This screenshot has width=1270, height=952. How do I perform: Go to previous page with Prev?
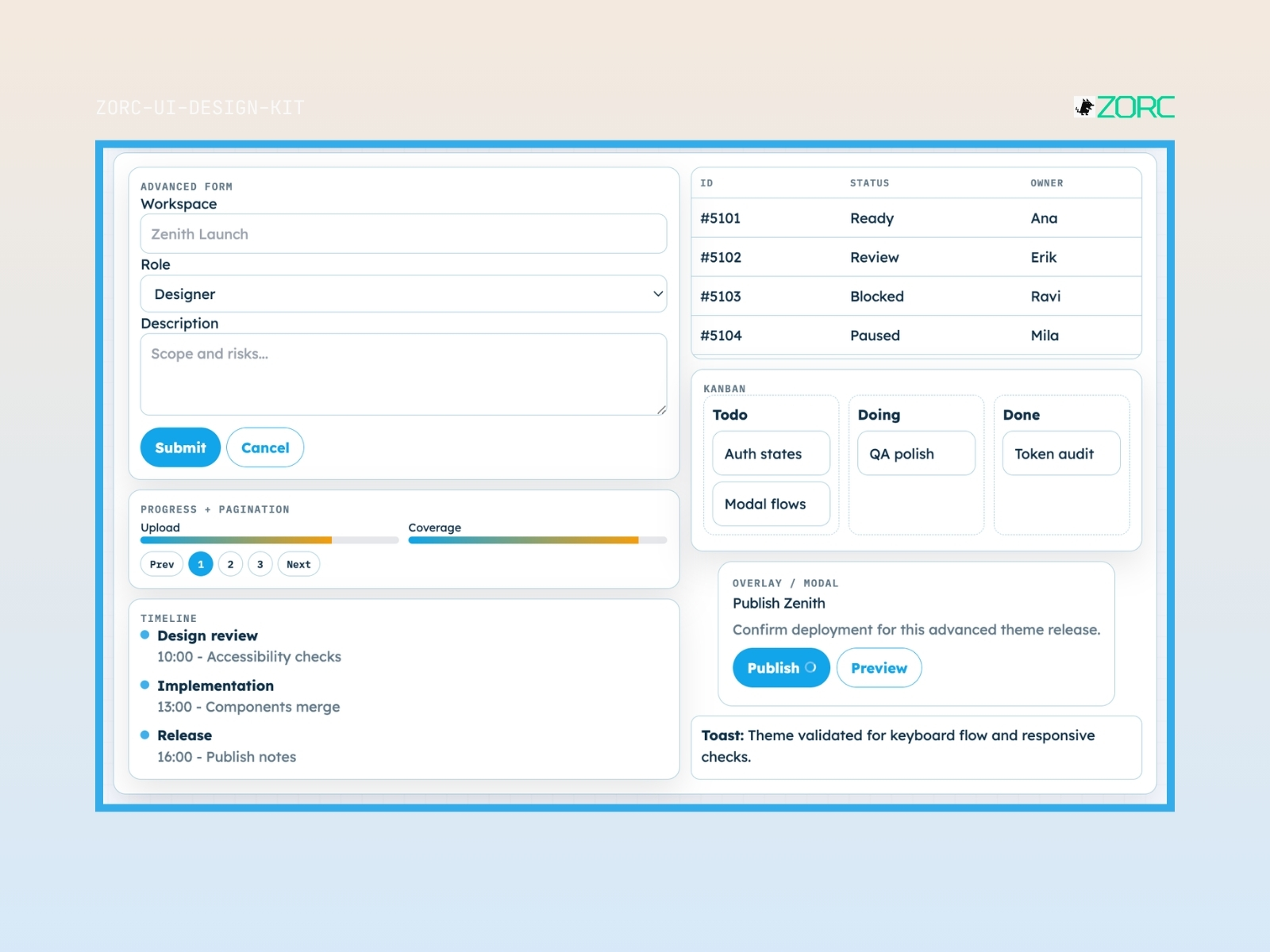162,564
